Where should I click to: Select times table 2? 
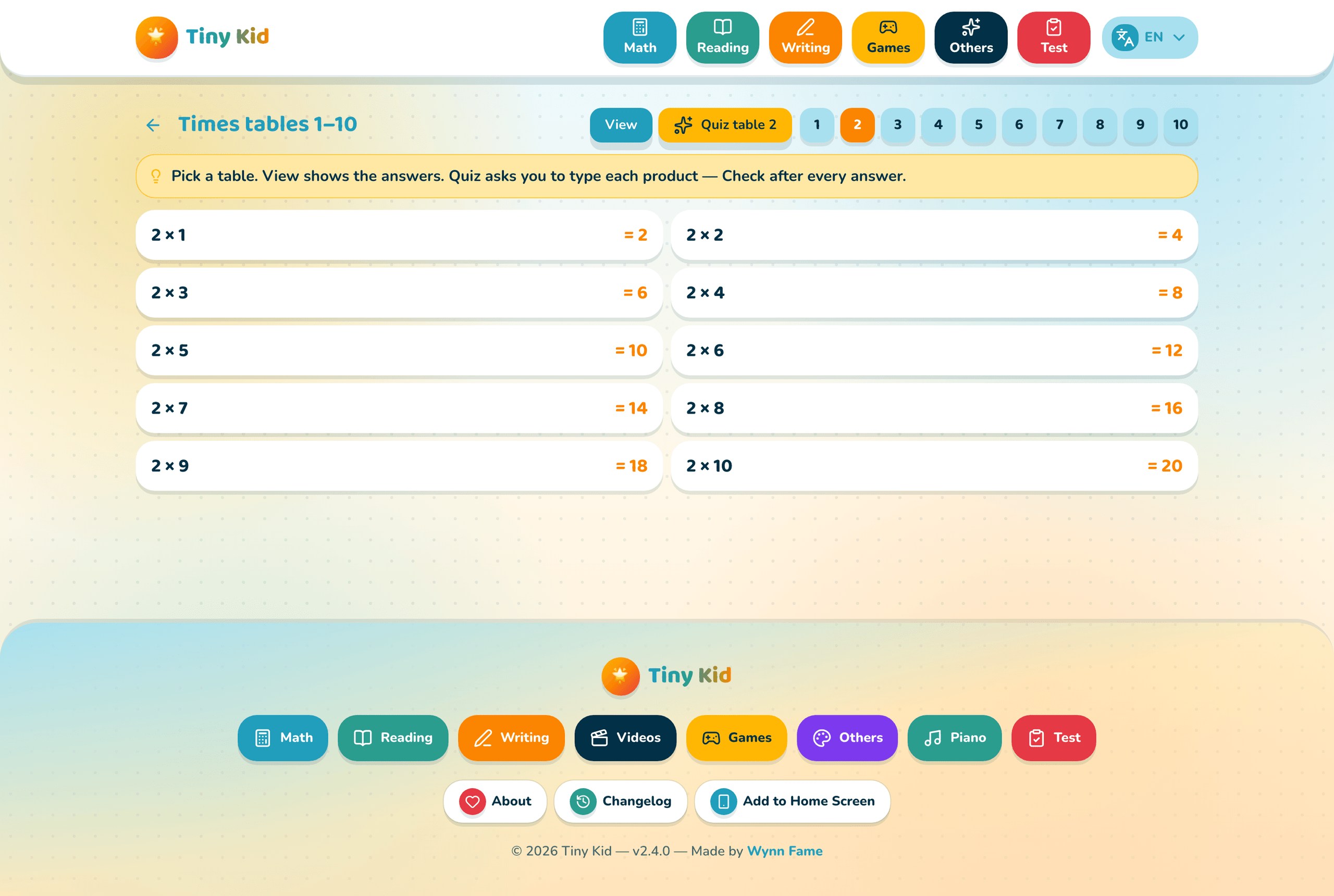pyautogui.click(x=857, y=125)
